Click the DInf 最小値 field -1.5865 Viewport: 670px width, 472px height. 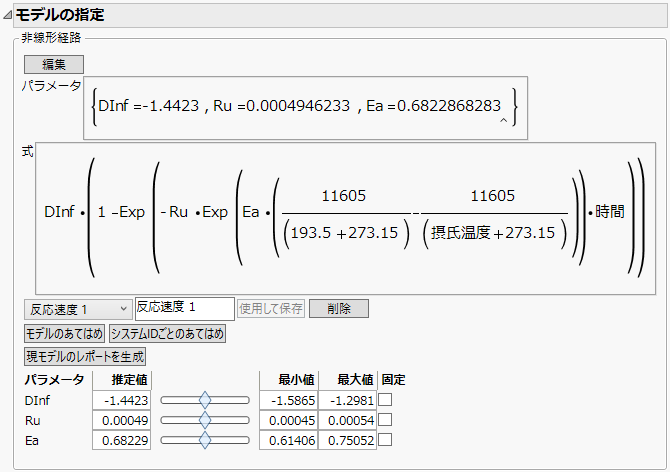(288, 400)
